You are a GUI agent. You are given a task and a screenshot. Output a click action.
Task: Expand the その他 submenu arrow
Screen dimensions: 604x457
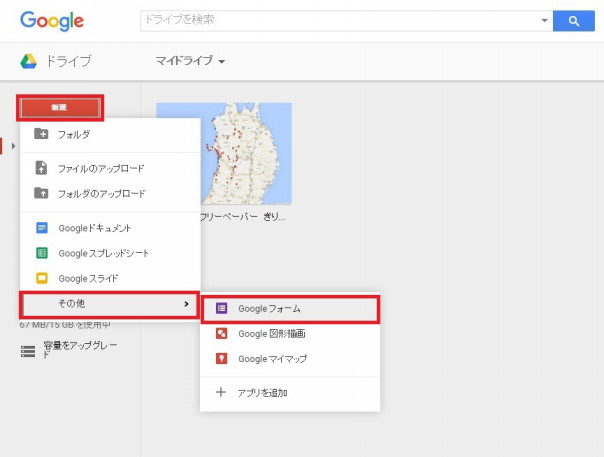[x=186, y=304]
